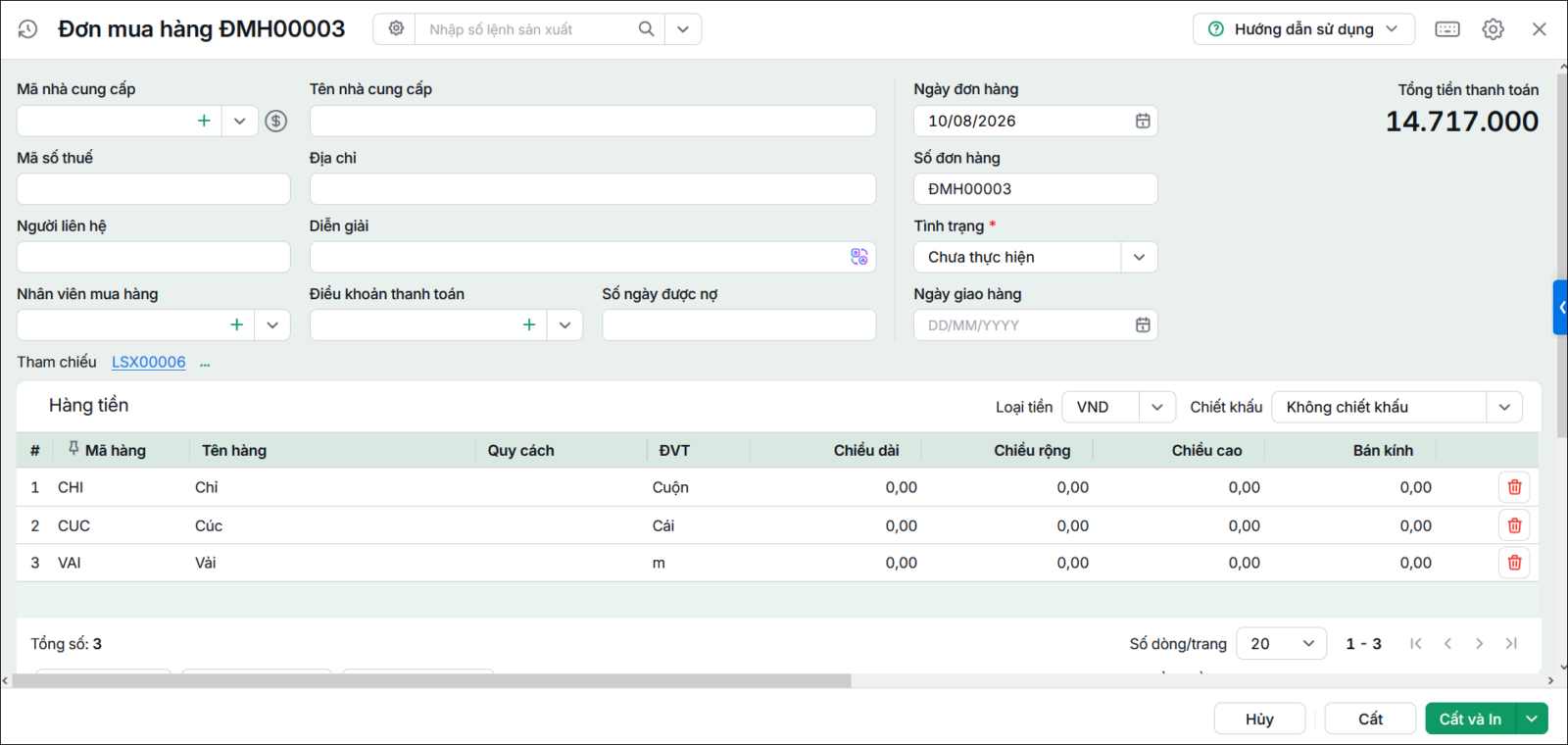Click the production order search magnifier icon
1568x745 pixels.
point(646,28)
